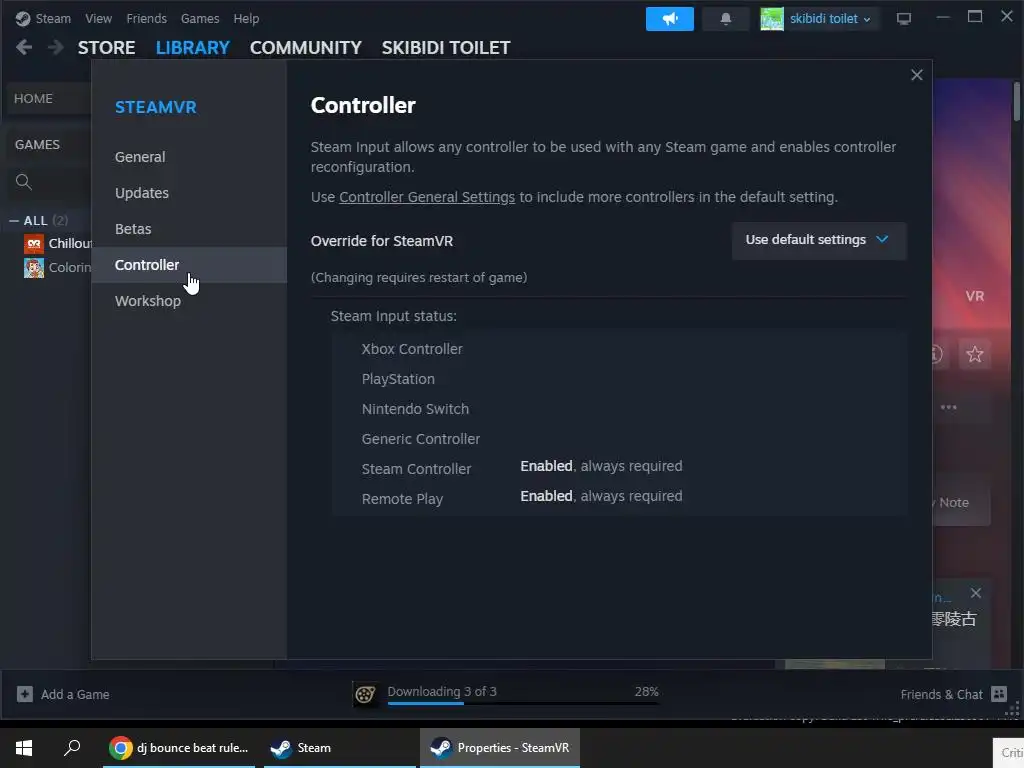Click the Steam Controller status row
1024x768 pixels.
point(618,468)
